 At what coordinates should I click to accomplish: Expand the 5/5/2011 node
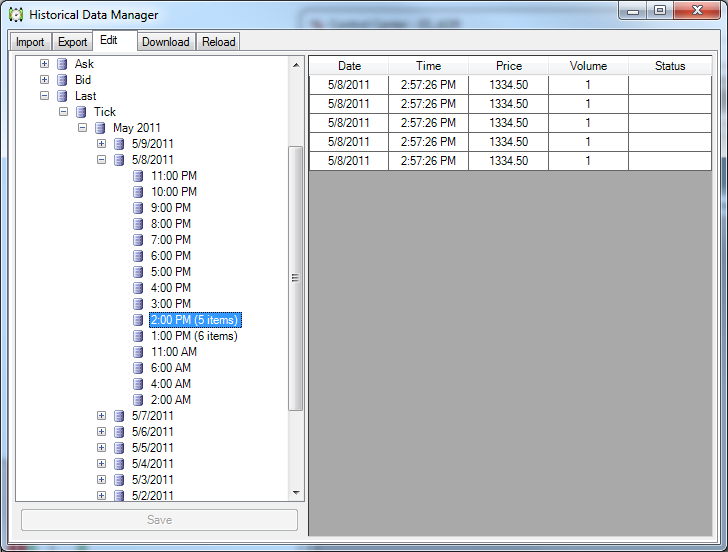click(x=102, y=448)
